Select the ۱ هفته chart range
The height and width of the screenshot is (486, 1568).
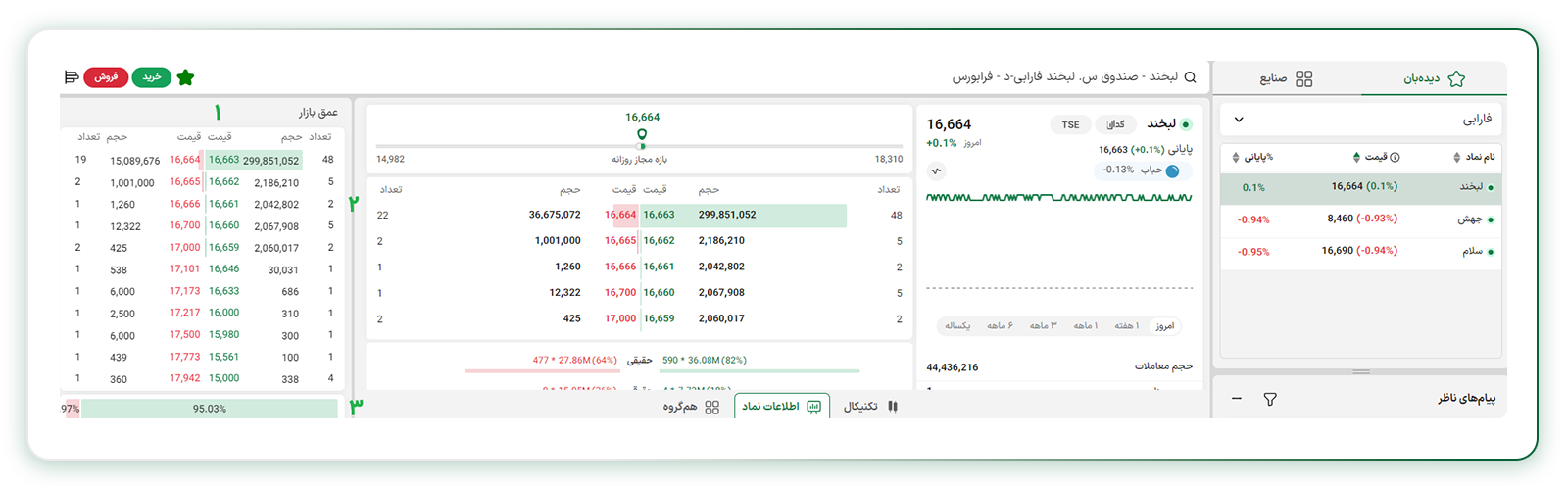[x=1126, y=325]
